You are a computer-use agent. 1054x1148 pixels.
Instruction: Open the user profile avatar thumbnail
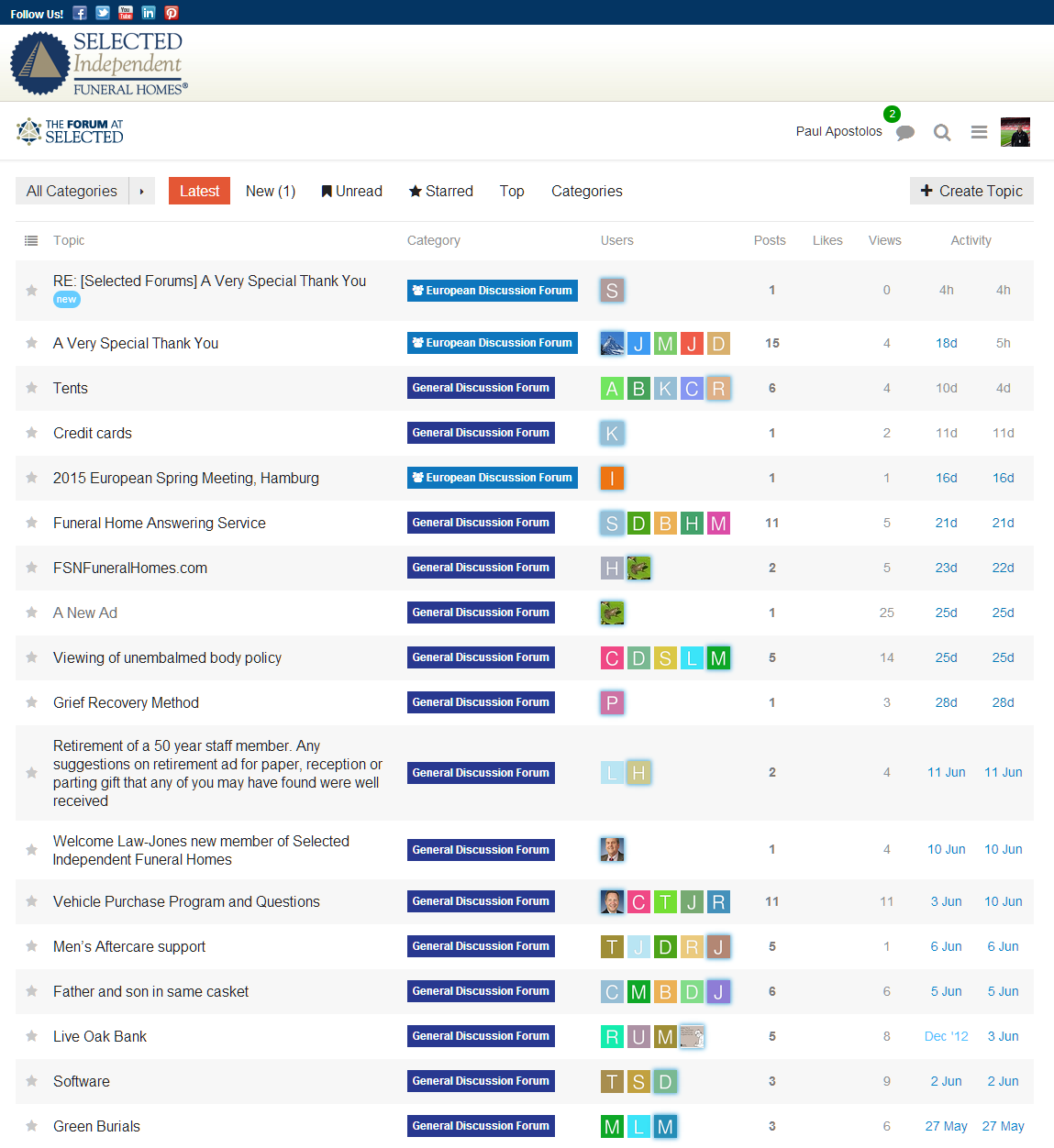(1015, 132)
